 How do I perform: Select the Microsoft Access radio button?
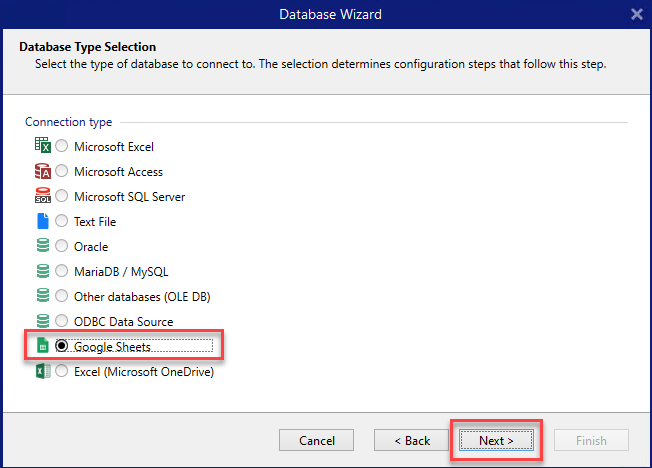[x=62, y=171]
